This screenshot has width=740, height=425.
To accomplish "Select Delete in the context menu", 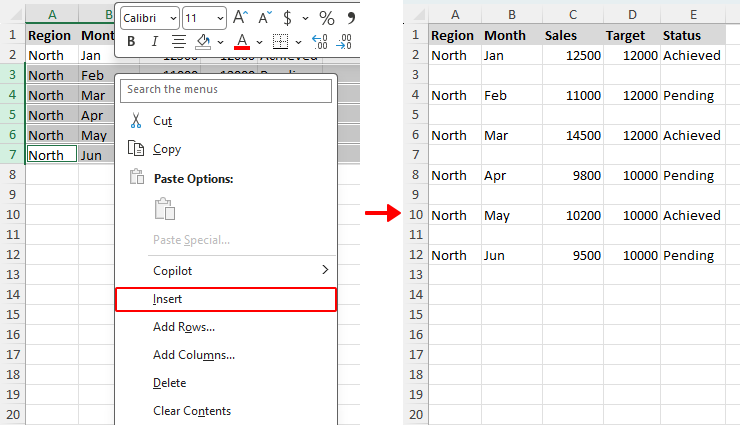I will point(169,383).
